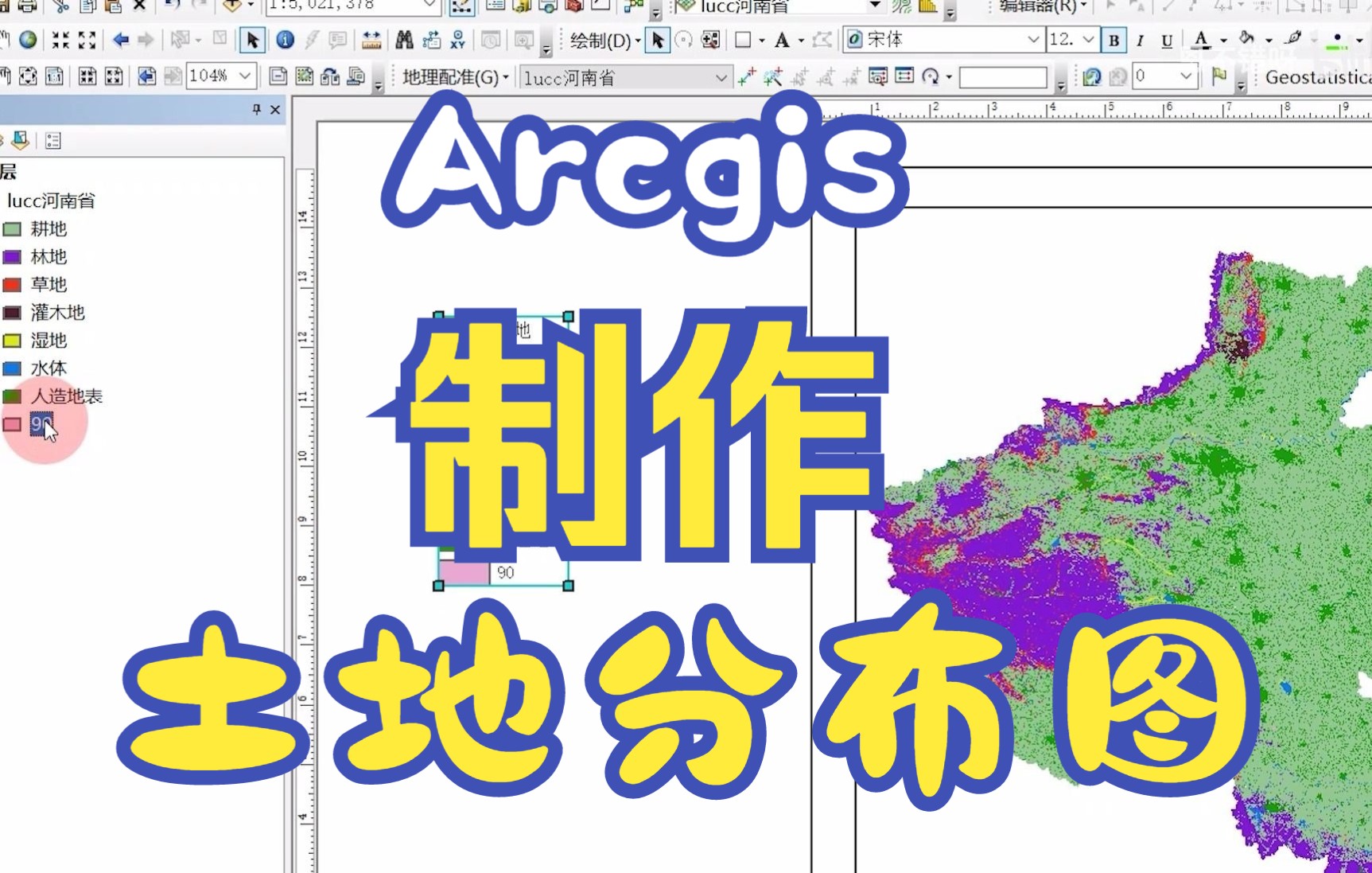Activate the Select Features tool
Screen dimensions: 1372x873
coord(181,40)
